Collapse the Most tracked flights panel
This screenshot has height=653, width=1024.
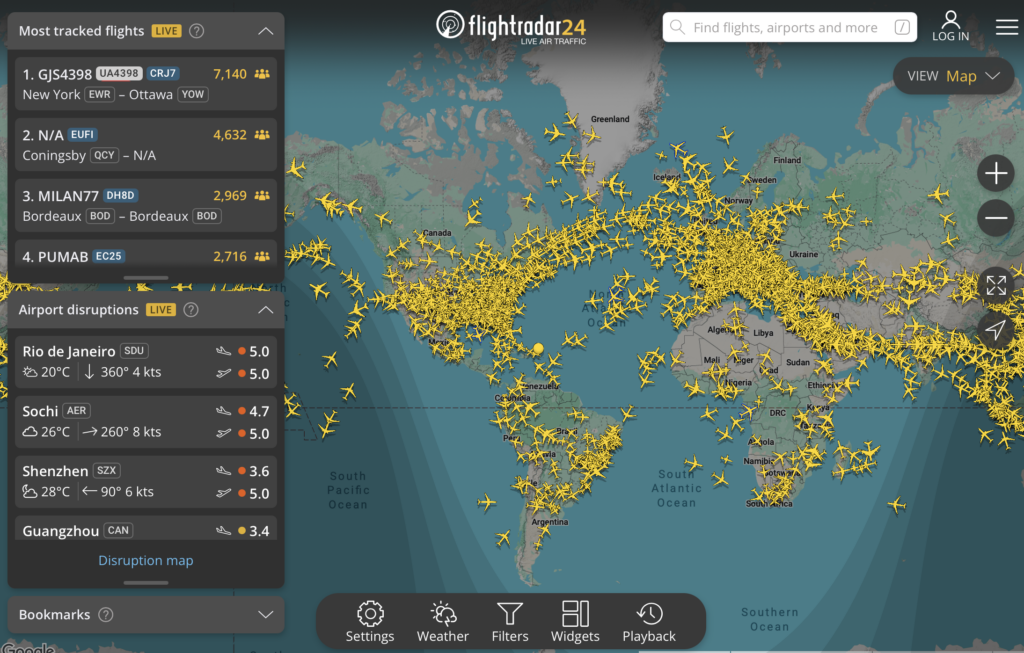(265, 31)
